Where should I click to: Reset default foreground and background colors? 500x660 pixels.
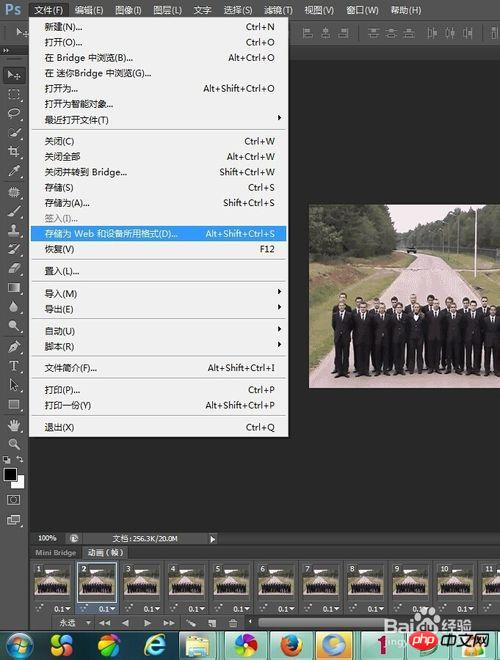(7, 460)
